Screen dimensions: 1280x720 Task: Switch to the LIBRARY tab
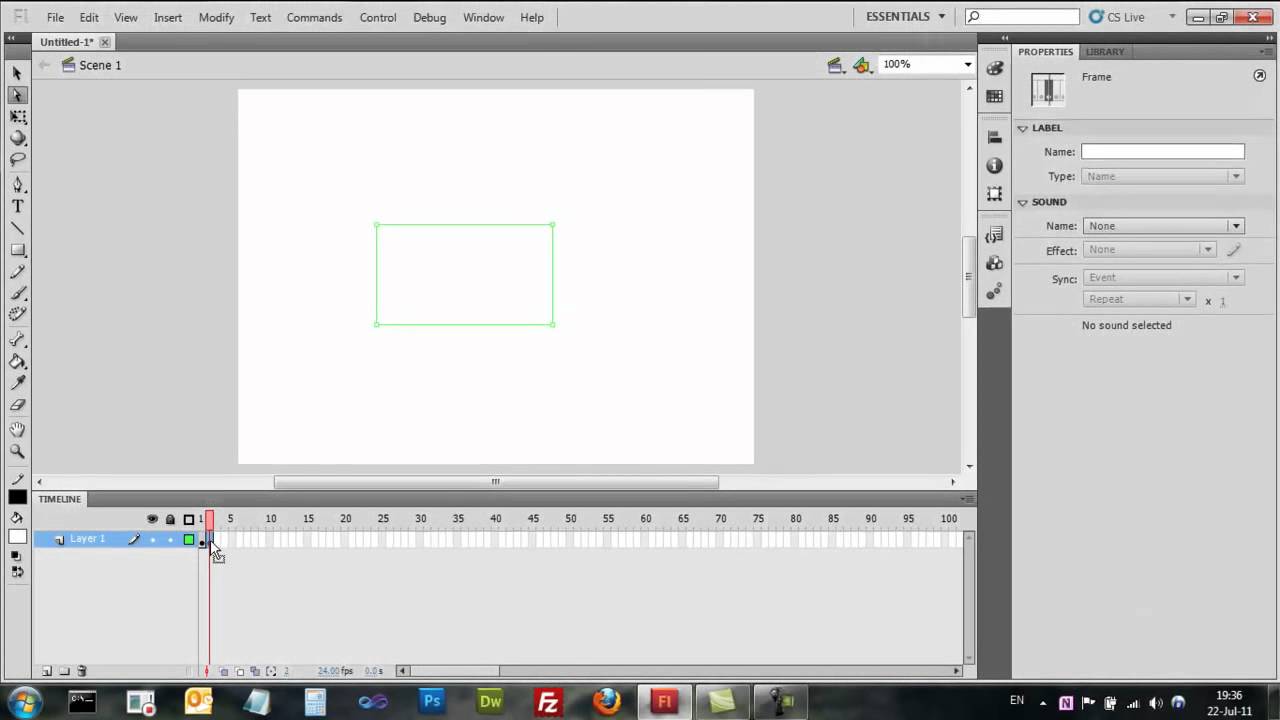(x=1105, y=52)
